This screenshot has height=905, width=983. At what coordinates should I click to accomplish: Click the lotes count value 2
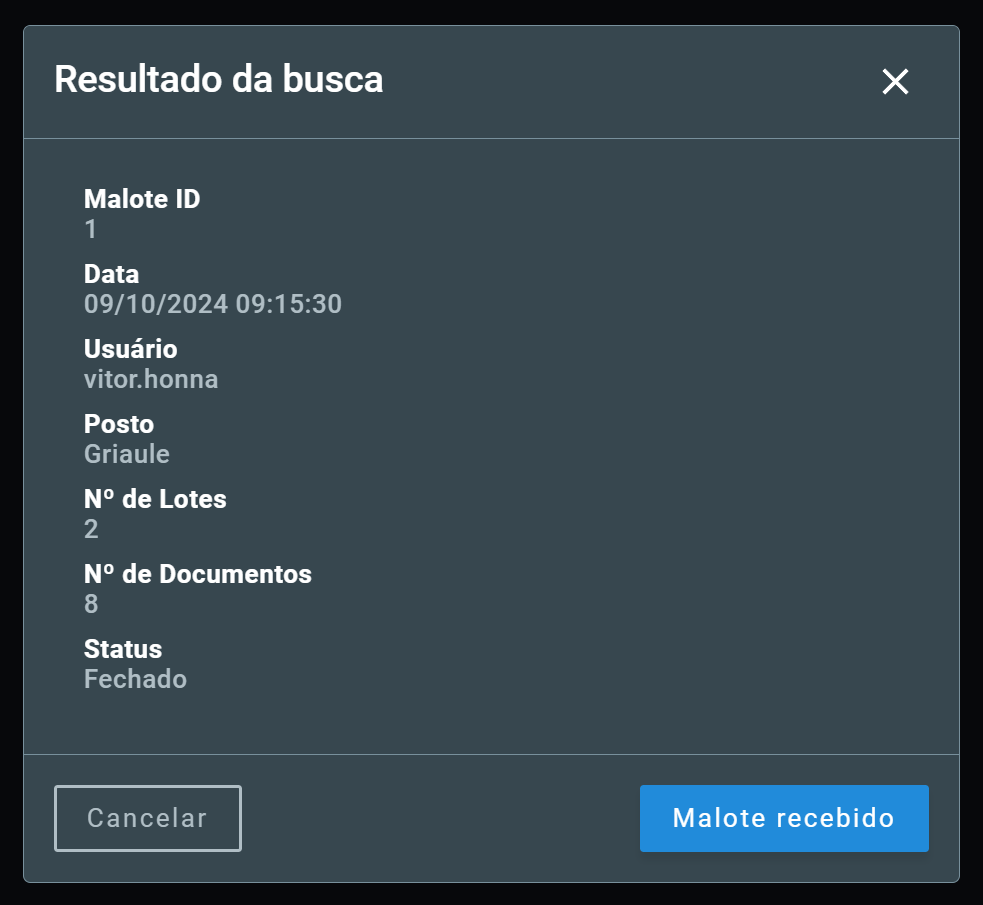[x=91, y=529]
